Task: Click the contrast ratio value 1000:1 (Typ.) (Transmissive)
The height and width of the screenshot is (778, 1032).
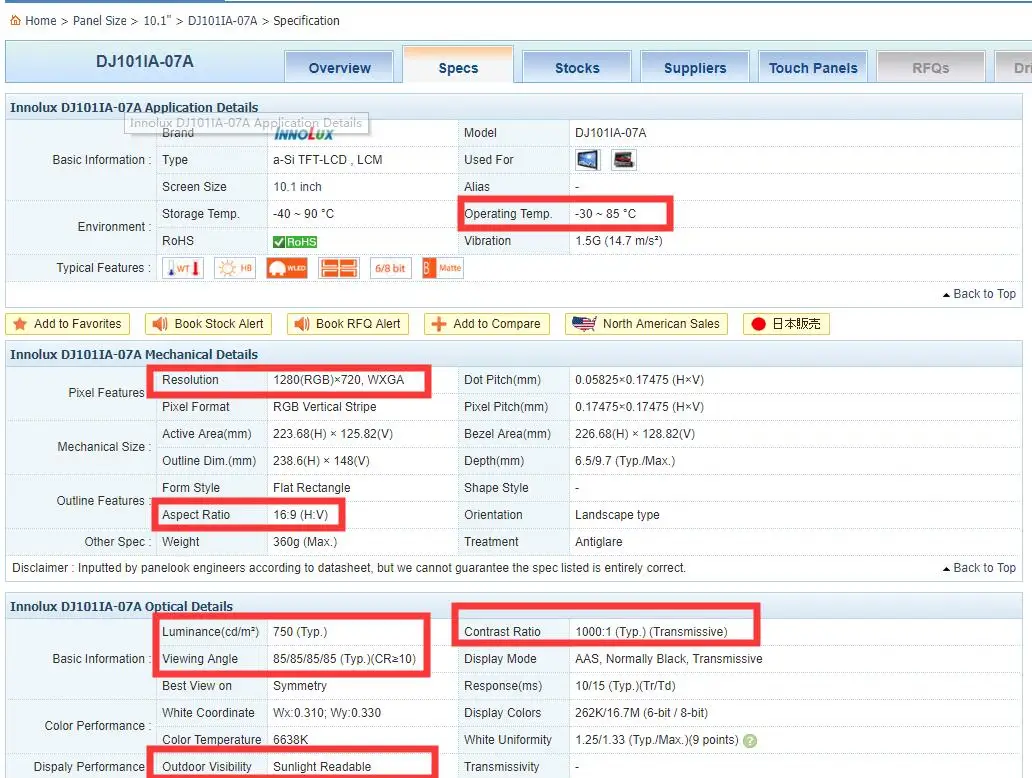Action: pyautogui.click(x=651, y=632)
